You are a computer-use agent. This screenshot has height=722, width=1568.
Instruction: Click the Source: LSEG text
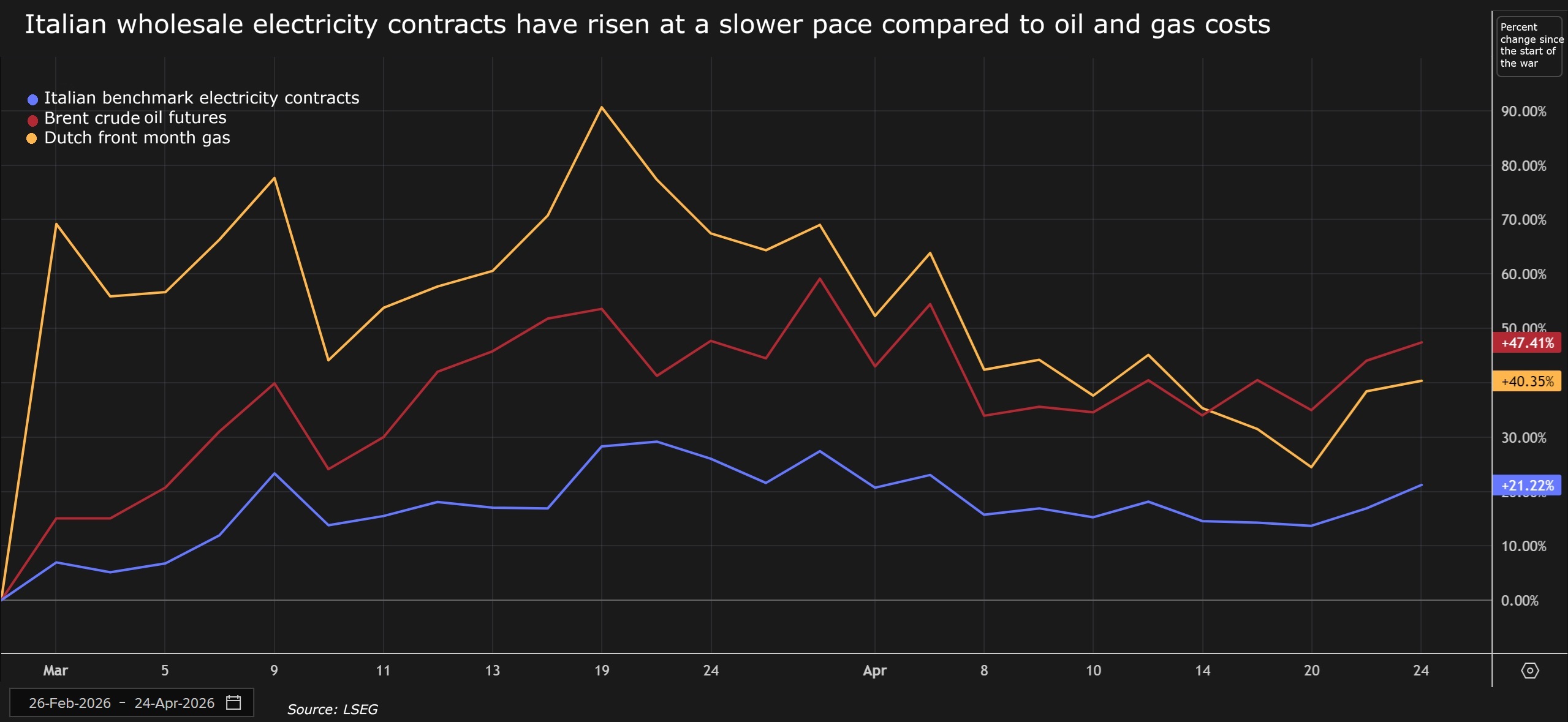[332, 709]
